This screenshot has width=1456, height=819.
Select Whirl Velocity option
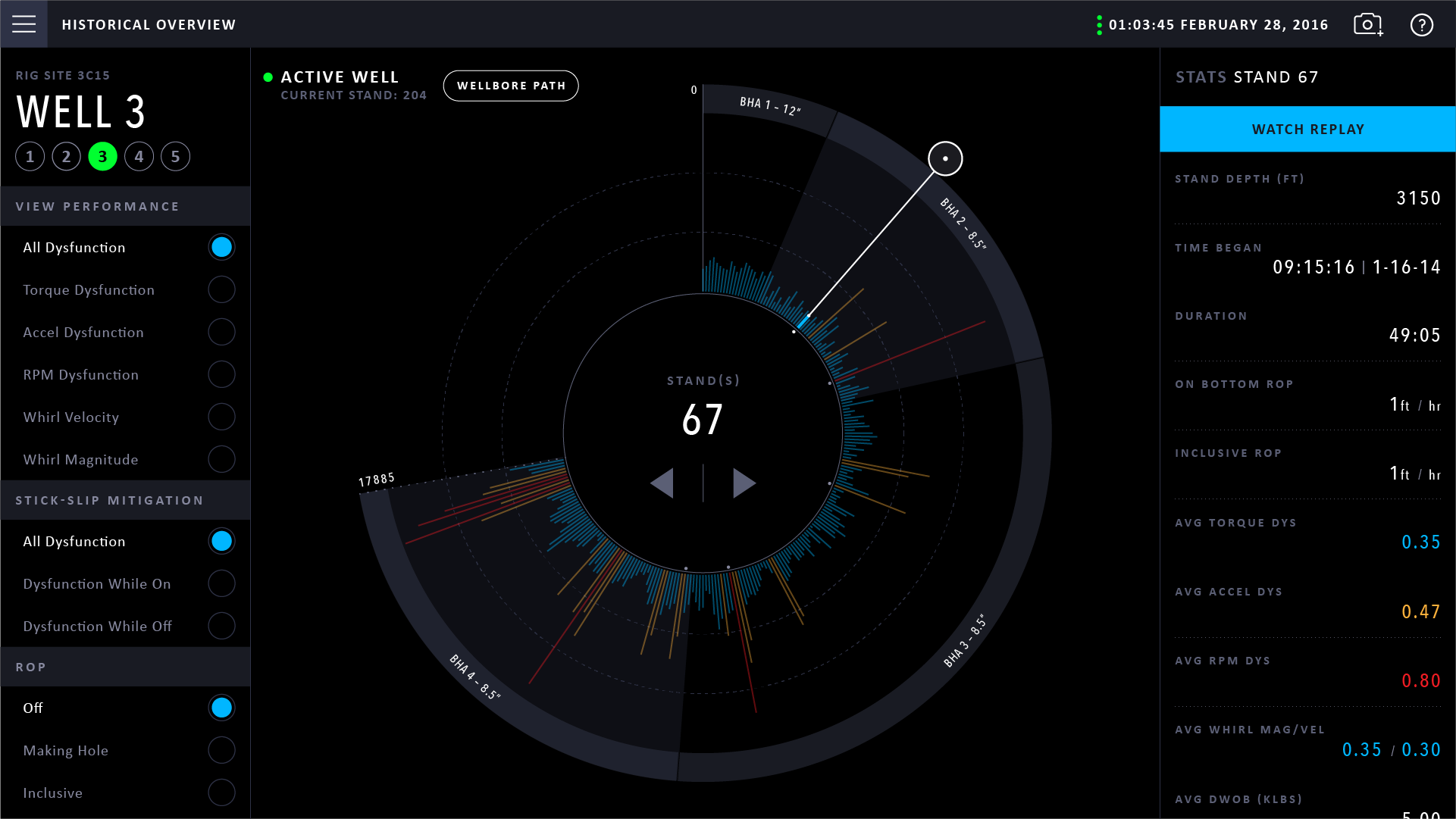(x=221, y=417)
